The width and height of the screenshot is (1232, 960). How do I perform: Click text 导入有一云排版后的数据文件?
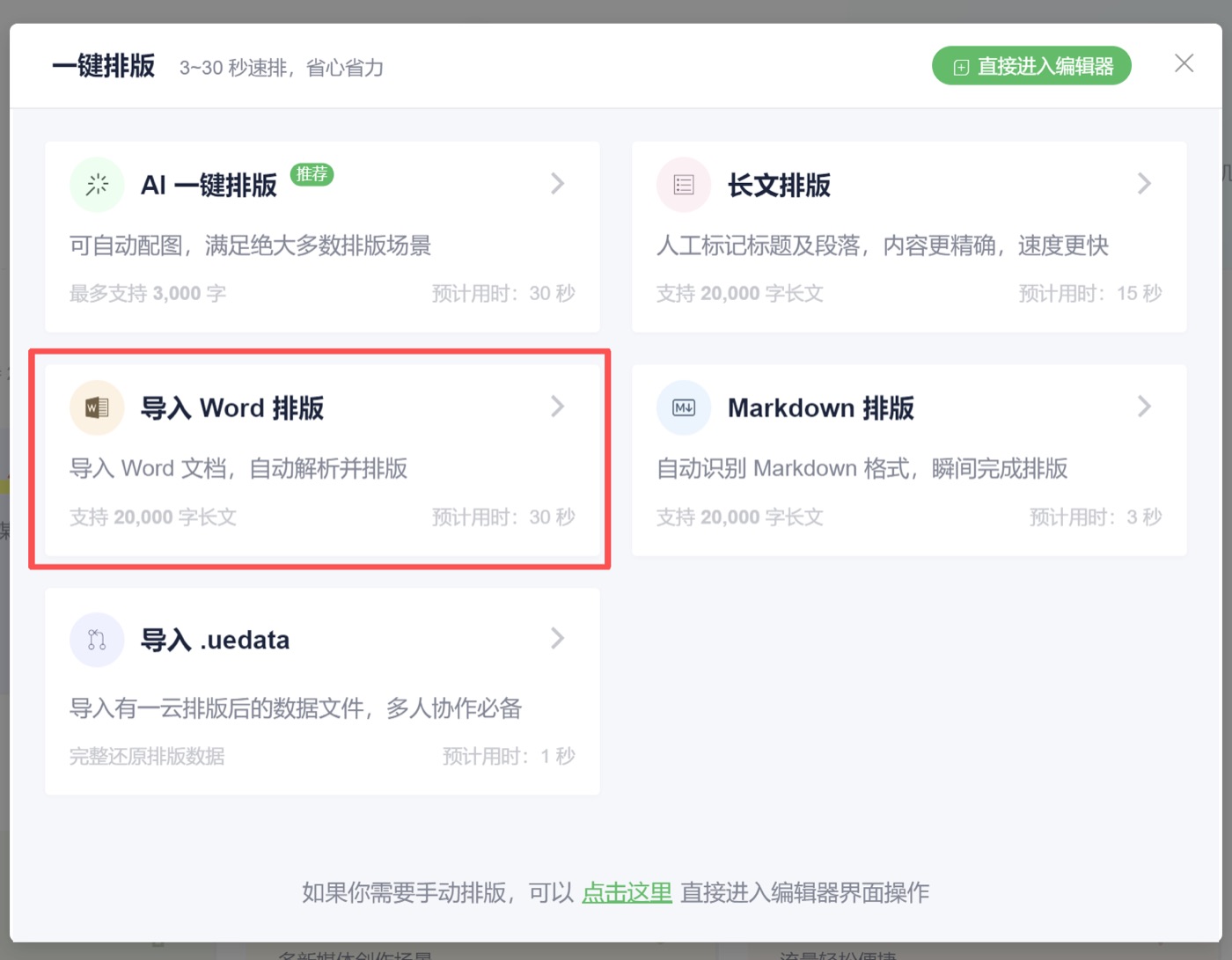tap(216, 708)
